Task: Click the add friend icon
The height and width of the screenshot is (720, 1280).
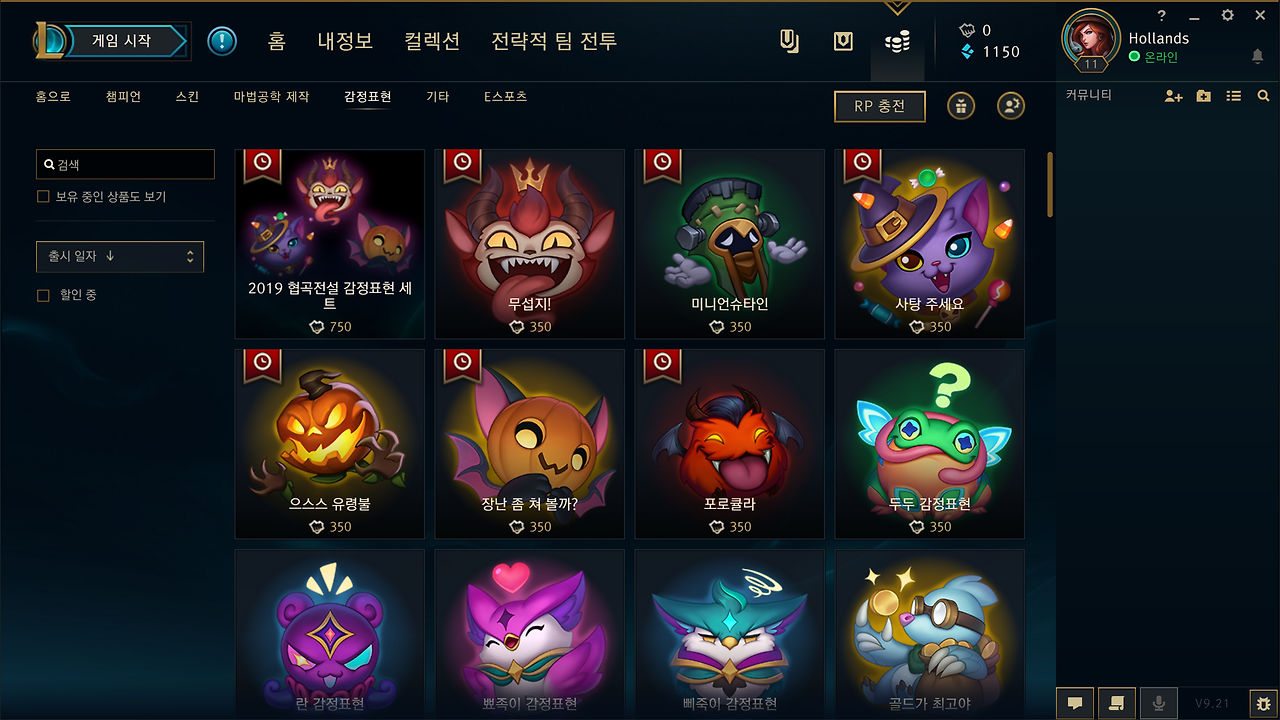Action: click(x=1174, y=96)
